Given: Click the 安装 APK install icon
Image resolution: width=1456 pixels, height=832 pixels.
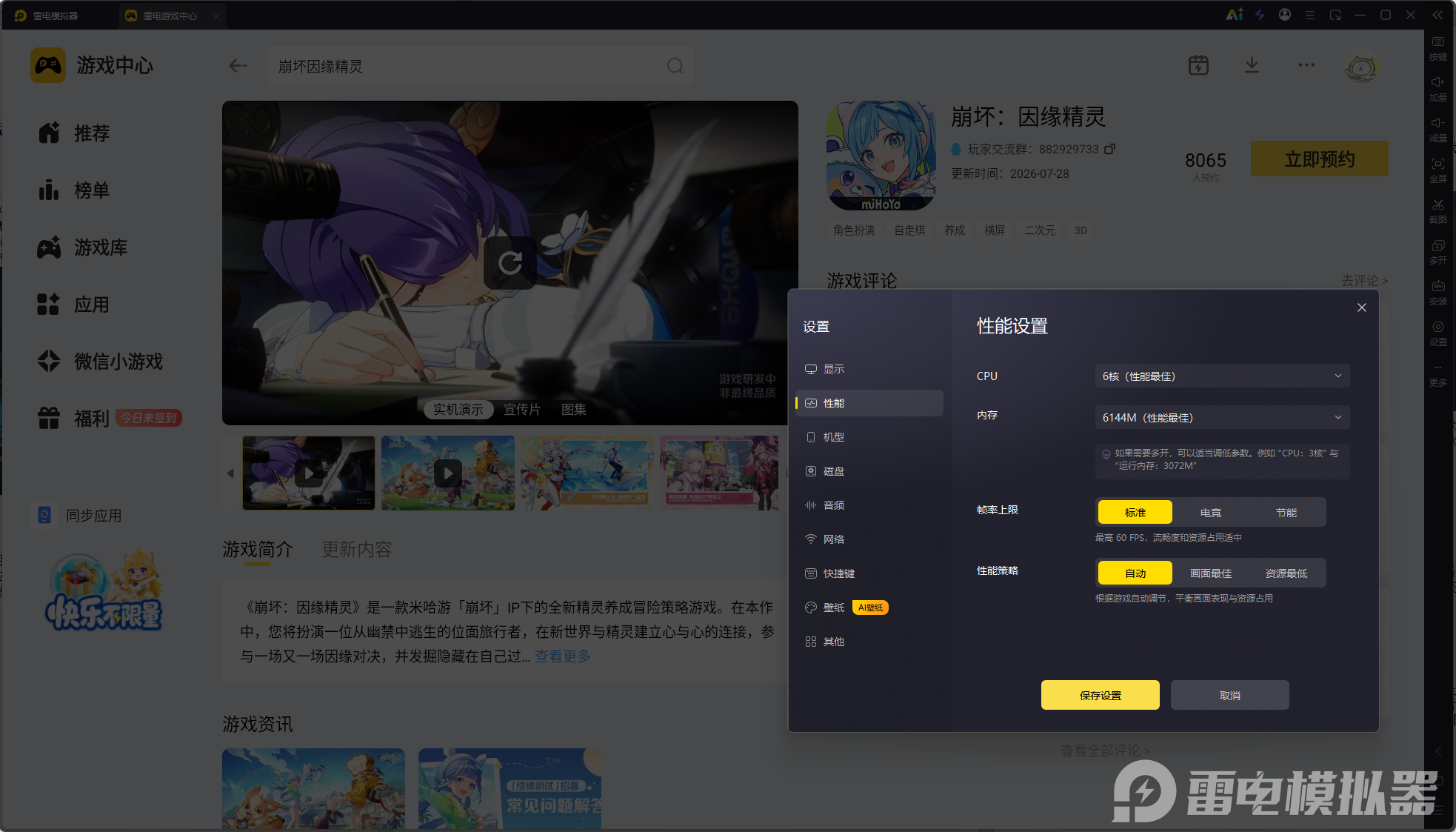Looking at the screenshot, I should tap(1437, 293).
